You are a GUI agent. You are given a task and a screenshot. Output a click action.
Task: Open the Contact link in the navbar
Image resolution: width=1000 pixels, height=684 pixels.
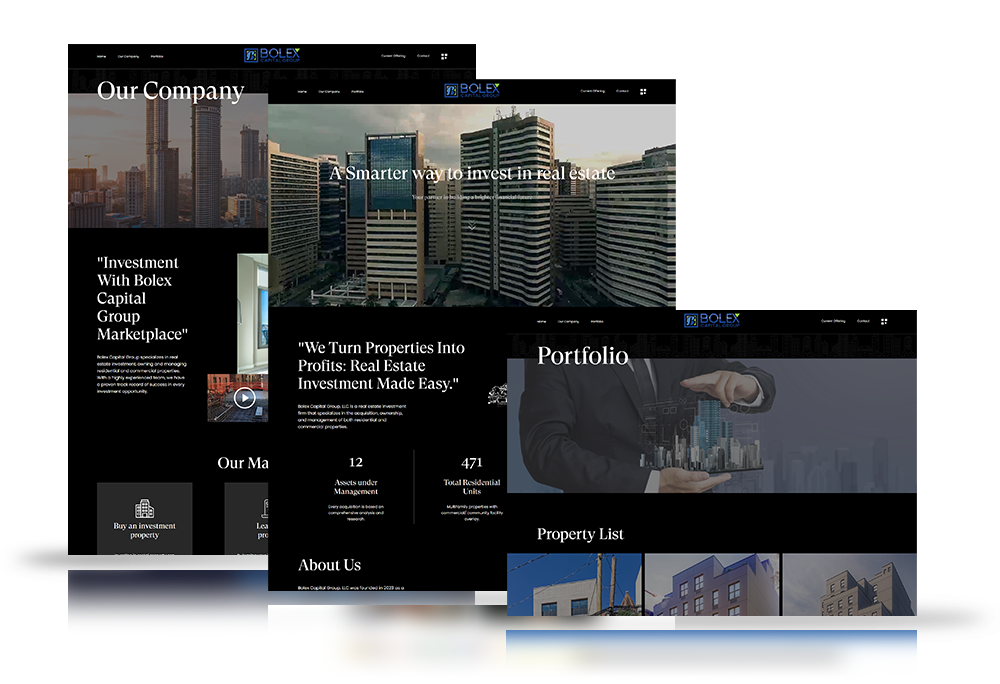pos(621,91)
